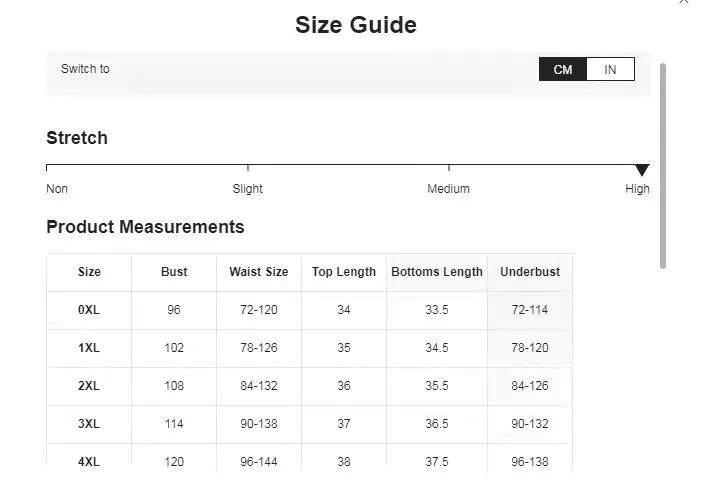Click the Waist Size column header
Image resolution: width=704 pixels, height=489 pixels.
(x=258, y=272)
